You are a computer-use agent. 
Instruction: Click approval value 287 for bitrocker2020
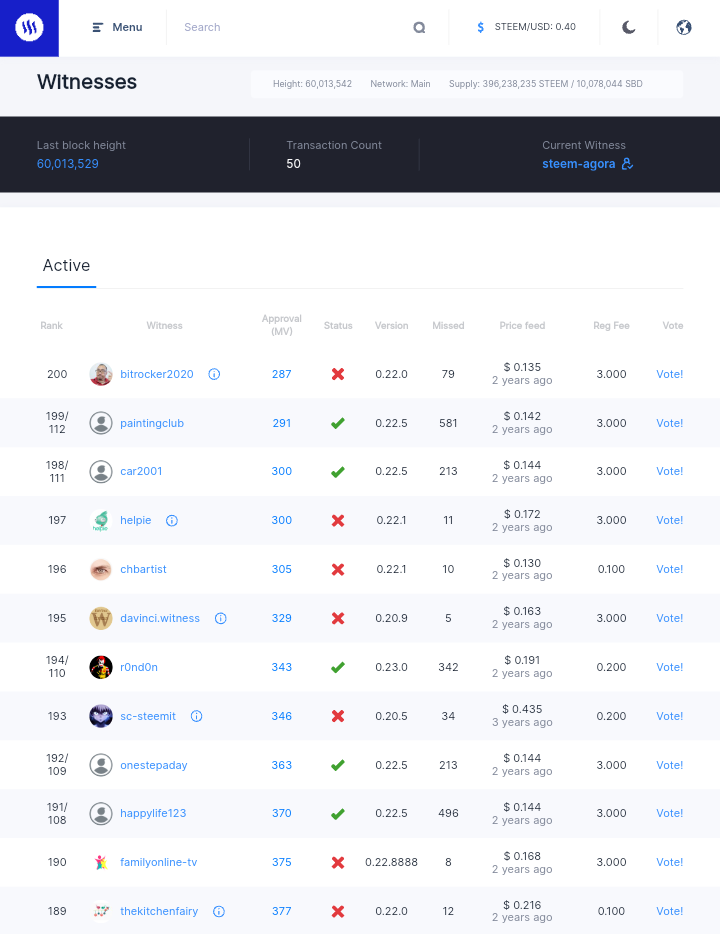coord(282,374)
